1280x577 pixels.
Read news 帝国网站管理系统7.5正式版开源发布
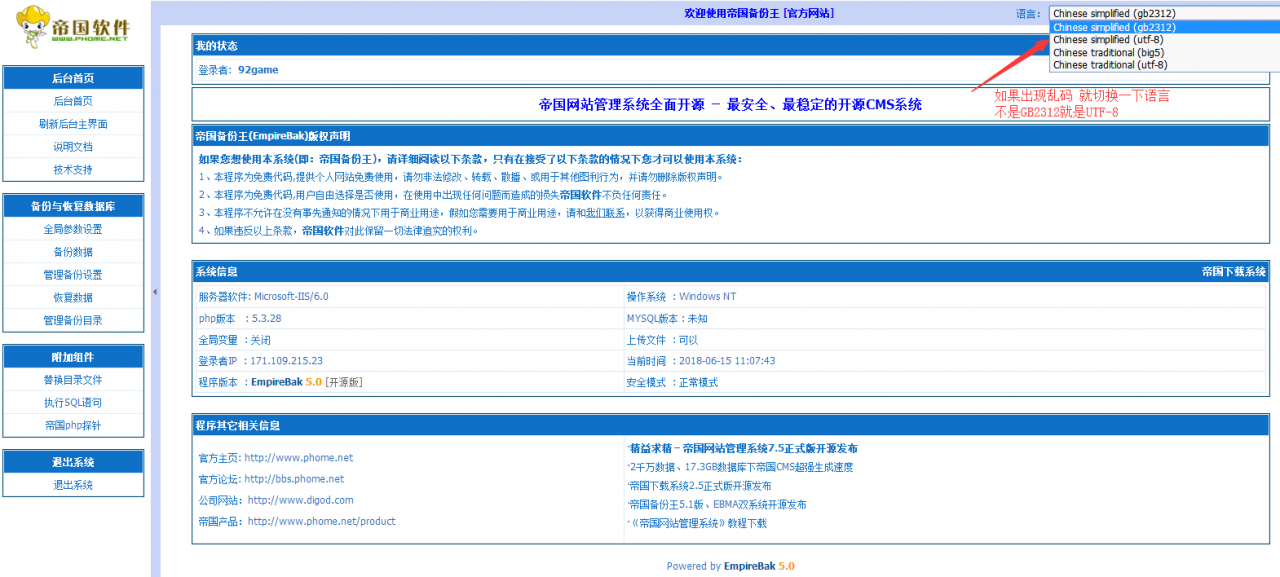pyautogui.click(x=743, y=448)
